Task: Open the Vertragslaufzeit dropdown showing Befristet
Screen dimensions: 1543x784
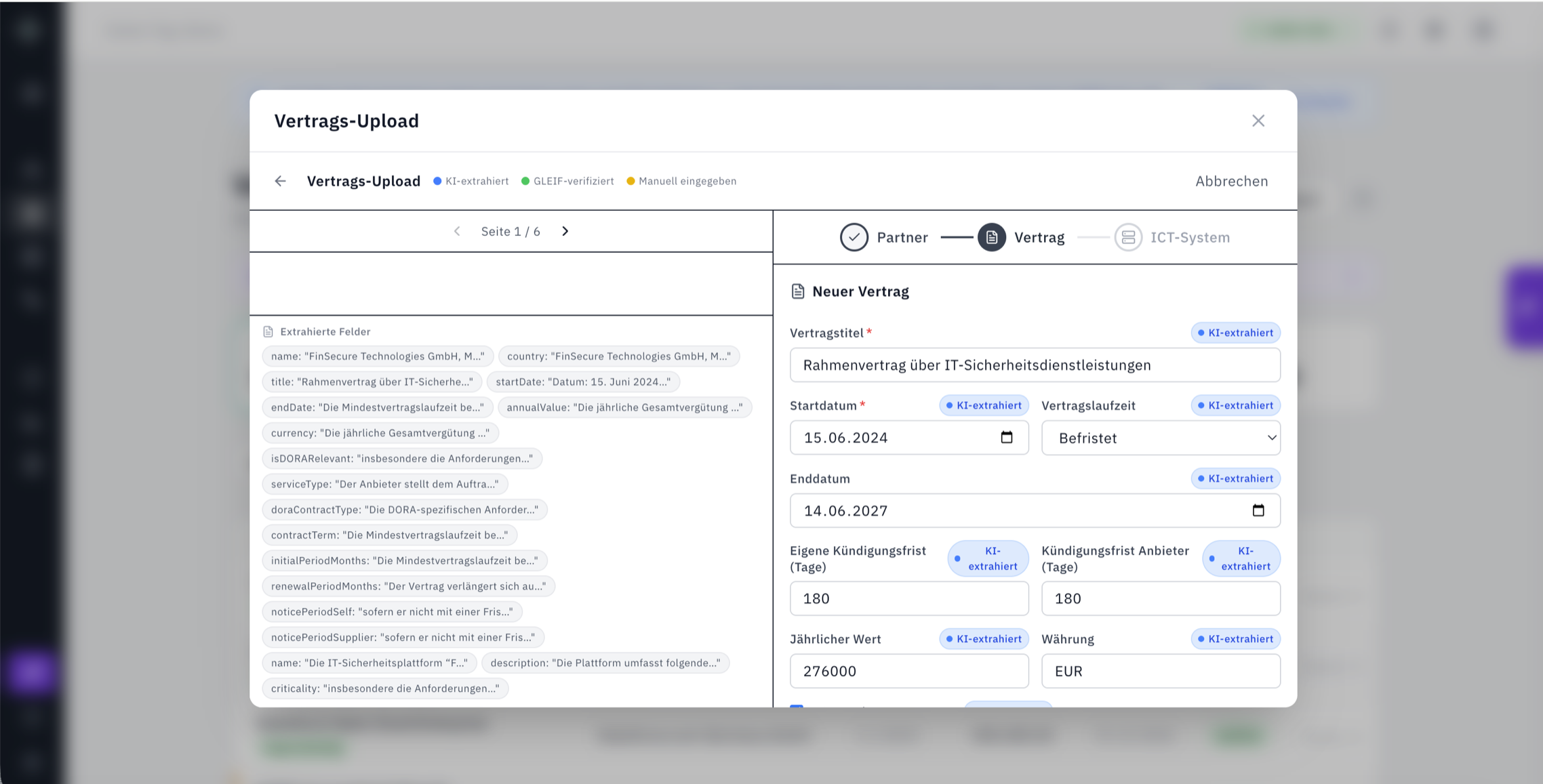Action: coord(1160,438)
